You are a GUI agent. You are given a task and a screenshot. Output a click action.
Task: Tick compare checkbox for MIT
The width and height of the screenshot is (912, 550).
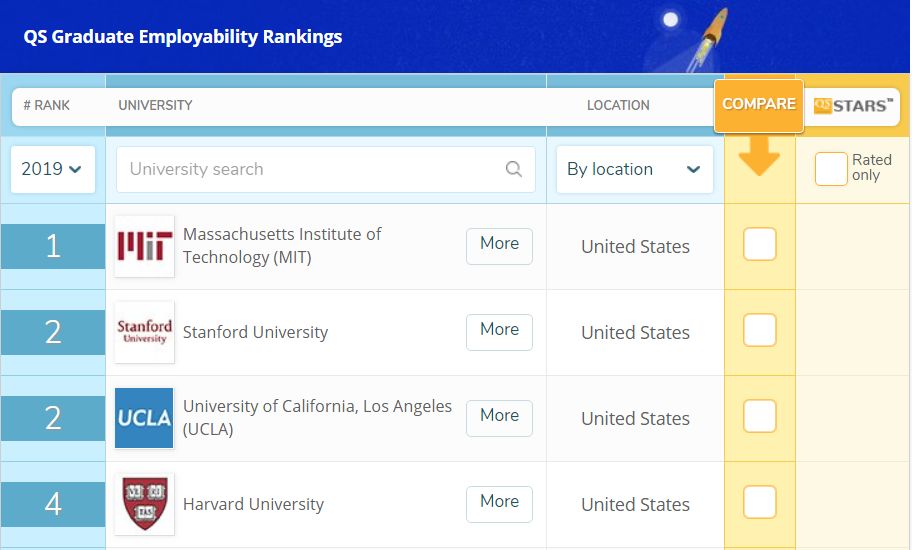[x=760, y=244]
